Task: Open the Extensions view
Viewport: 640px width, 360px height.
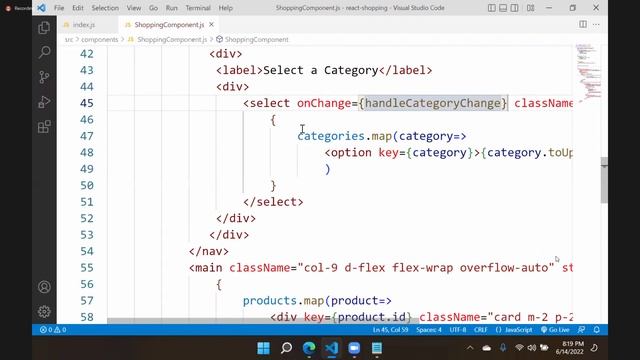Action: [x=44, y=127]
